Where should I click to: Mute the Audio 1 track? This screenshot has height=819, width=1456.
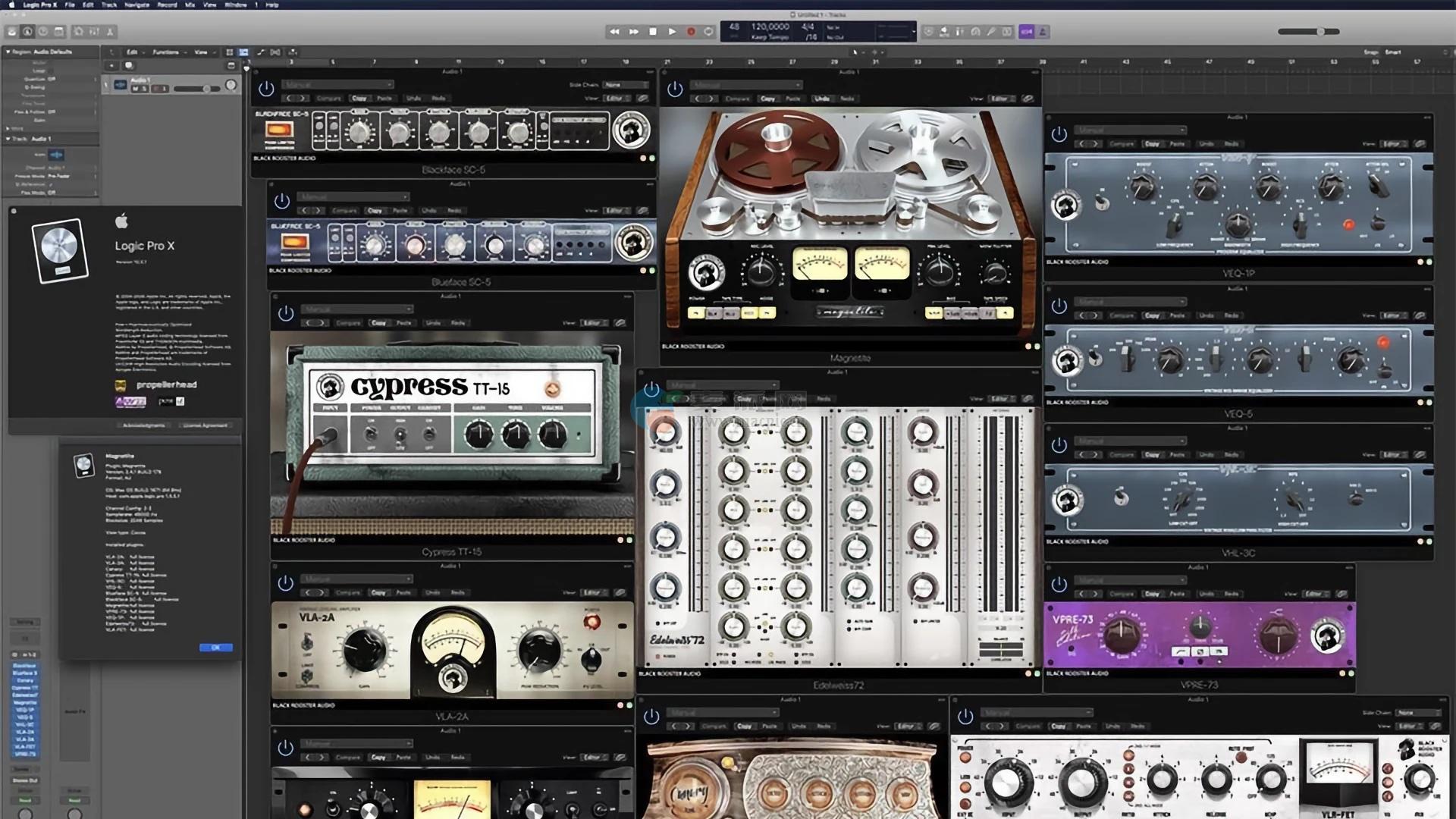[136, 89]
